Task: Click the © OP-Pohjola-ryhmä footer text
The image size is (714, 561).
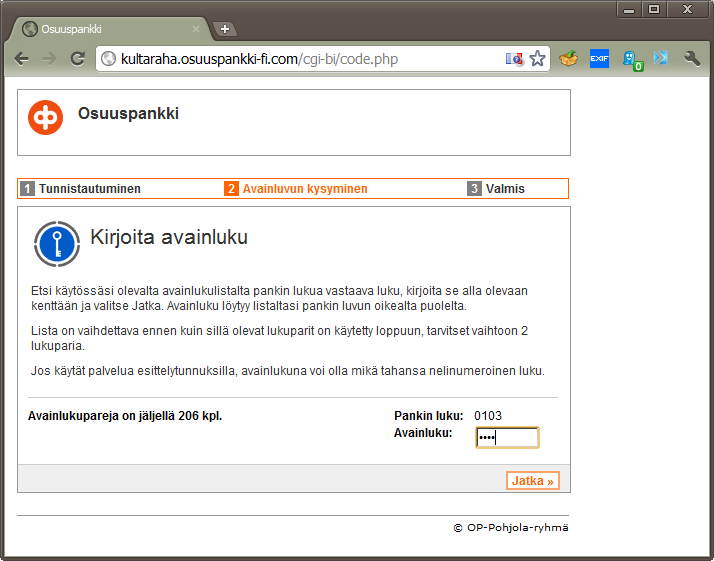Action: point(511,528)
